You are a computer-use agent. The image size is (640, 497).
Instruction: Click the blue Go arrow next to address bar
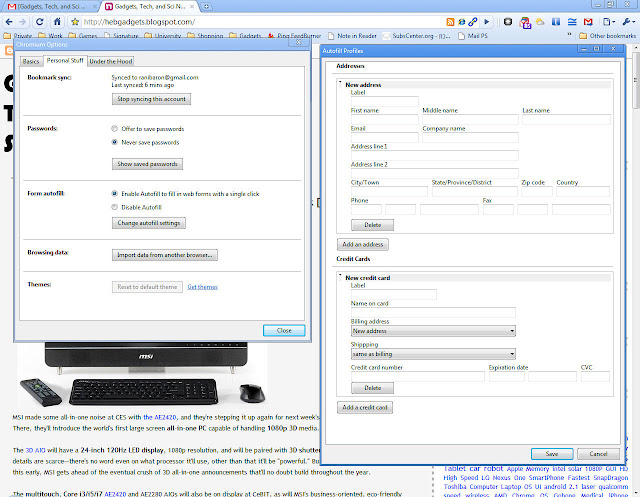tap(487, 22)
